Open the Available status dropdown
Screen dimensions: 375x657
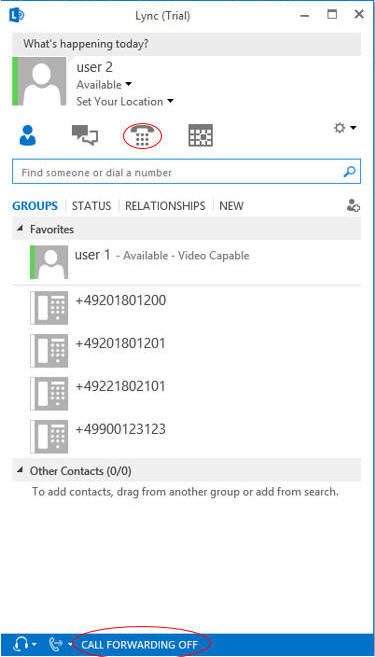coord(104,85)
